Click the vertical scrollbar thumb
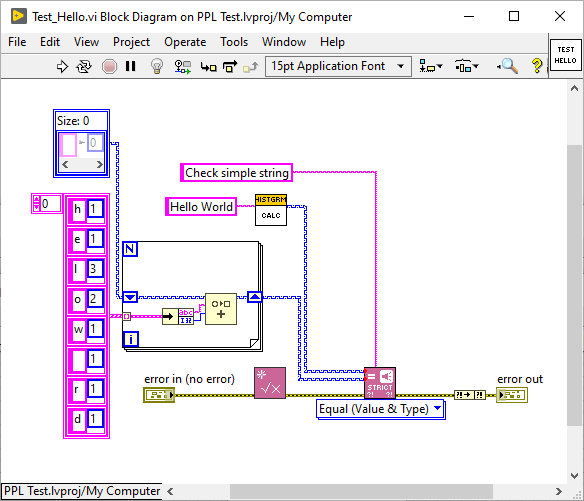Viewport: 584px width, 501px height. (x=574, y=285)
